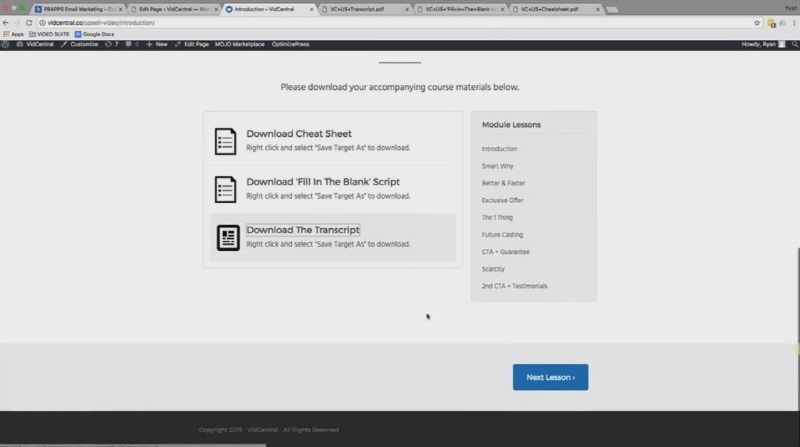
Task: Open the CTA + Guarantee lesson
Action: click(x=505, y=252)
